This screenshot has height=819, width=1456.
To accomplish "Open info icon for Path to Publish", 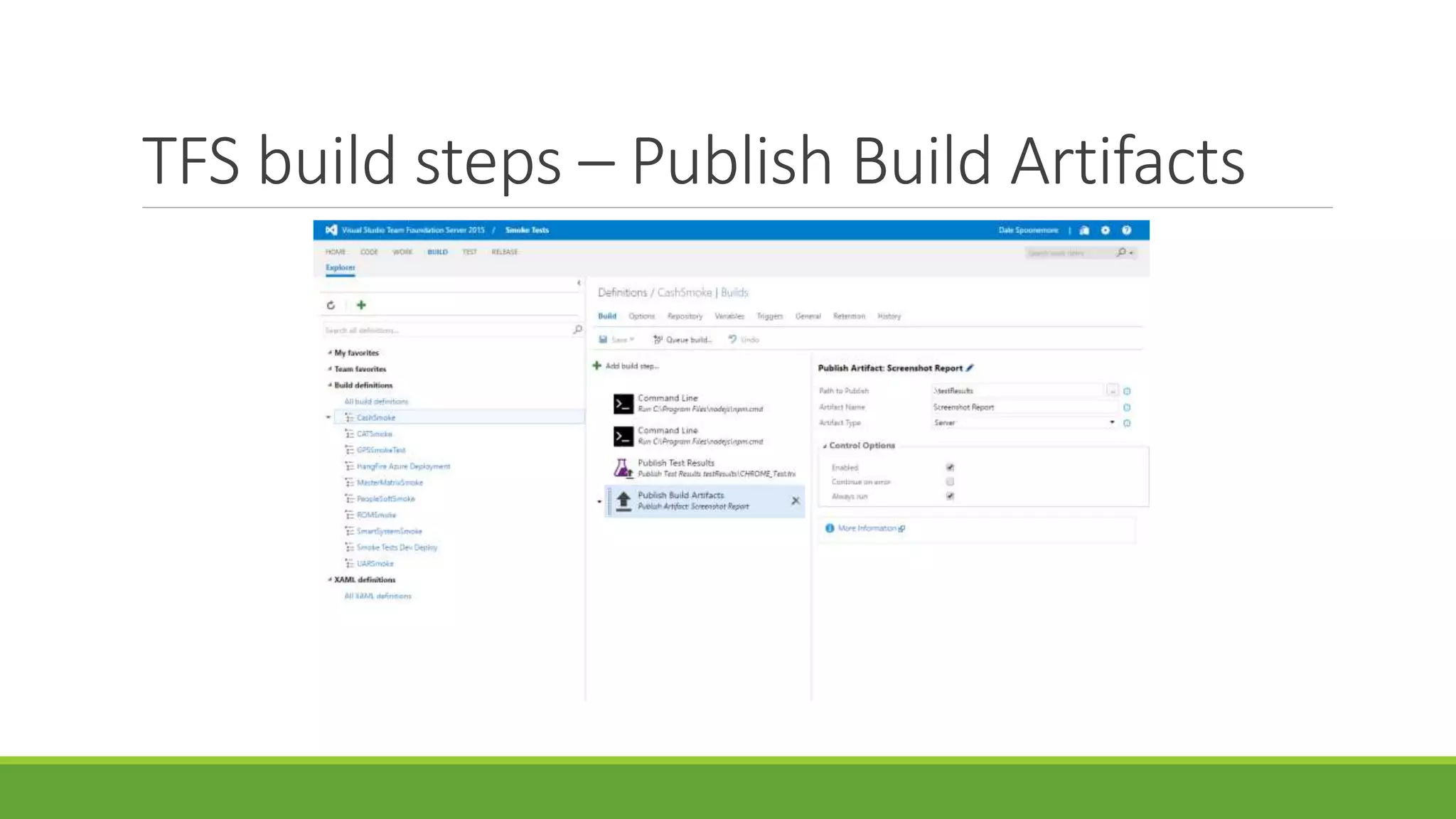I will [1127, 391].
